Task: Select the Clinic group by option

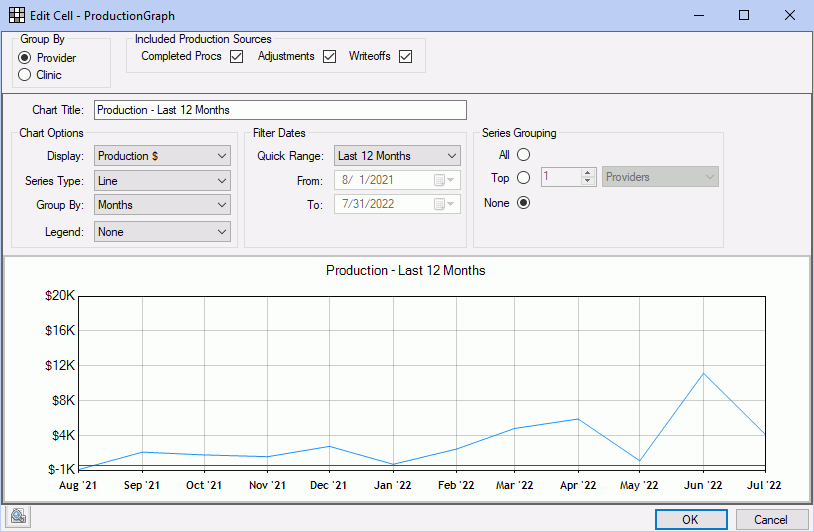Action: pyautogui.click(x=25, y=75)
